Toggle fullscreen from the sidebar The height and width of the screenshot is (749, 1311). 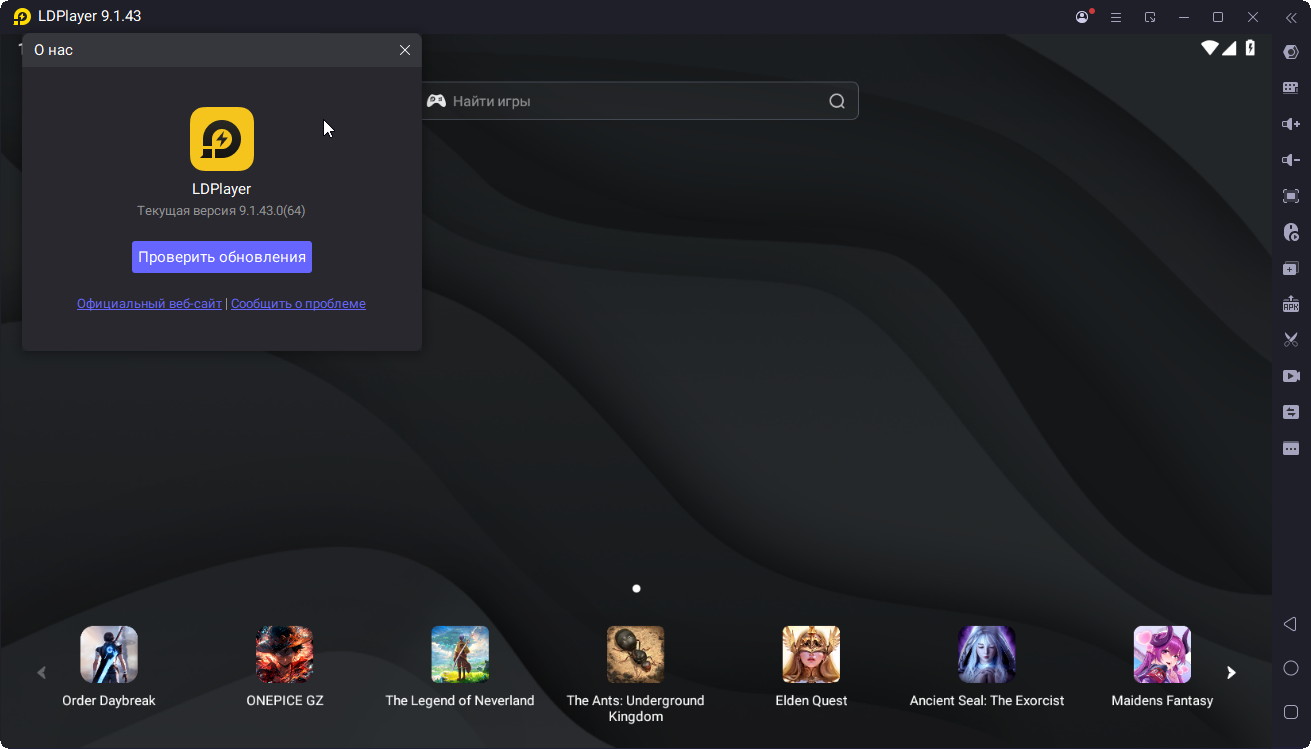point(1291,196)
